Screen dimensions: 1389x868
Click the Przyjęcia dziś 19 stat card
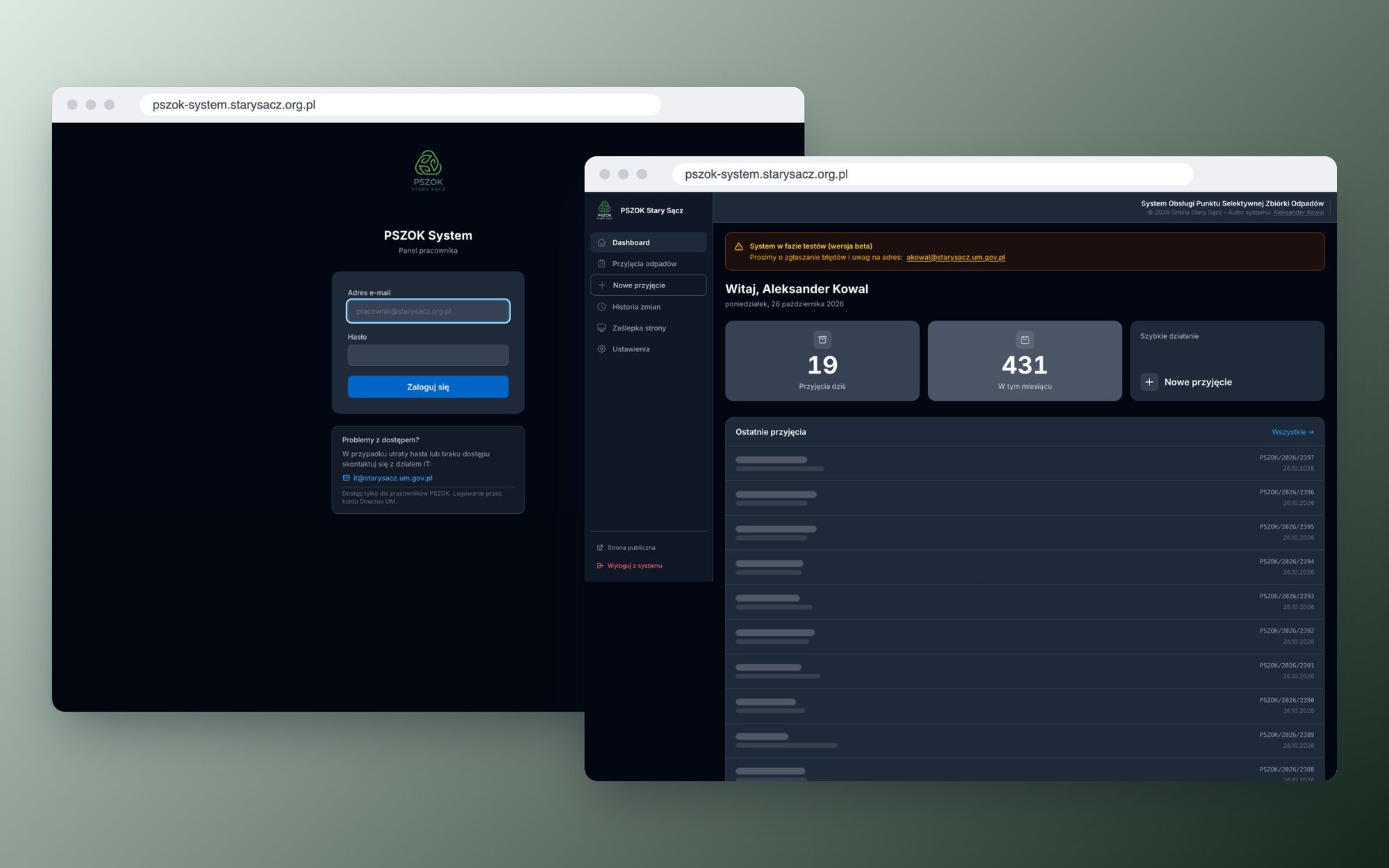pyautogui.click(x=822, y=360)
